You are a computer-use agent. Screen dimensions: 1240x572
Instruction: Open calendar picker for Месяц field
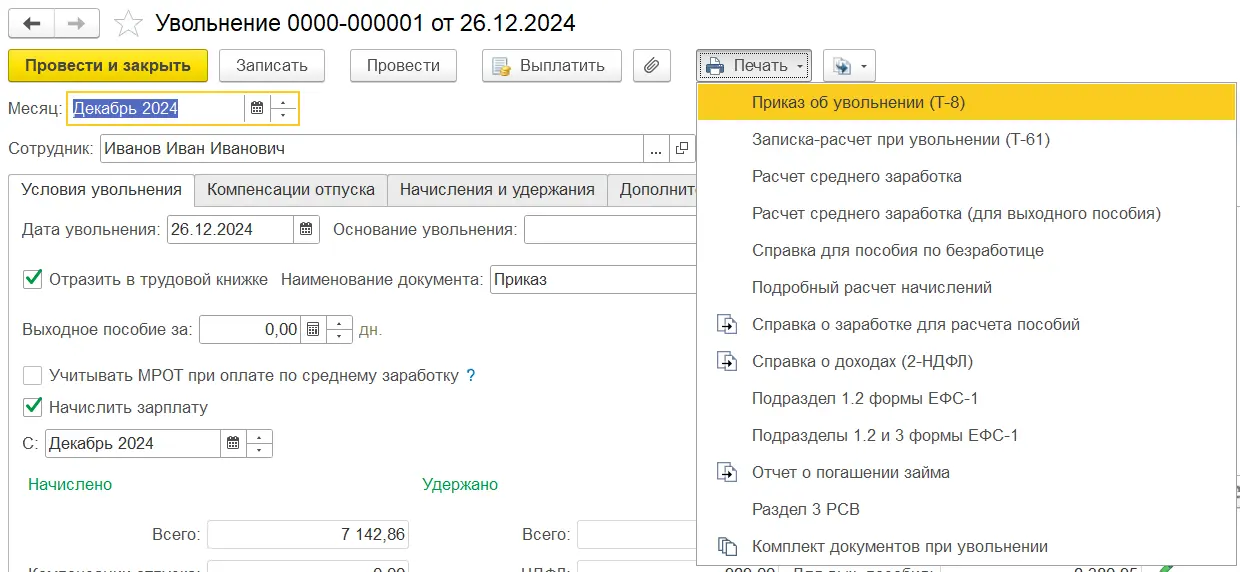pos(257,109)
